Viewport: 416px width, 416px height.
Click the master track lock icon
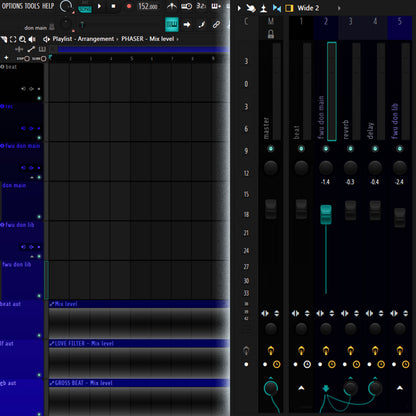click(x=271, y=34)
